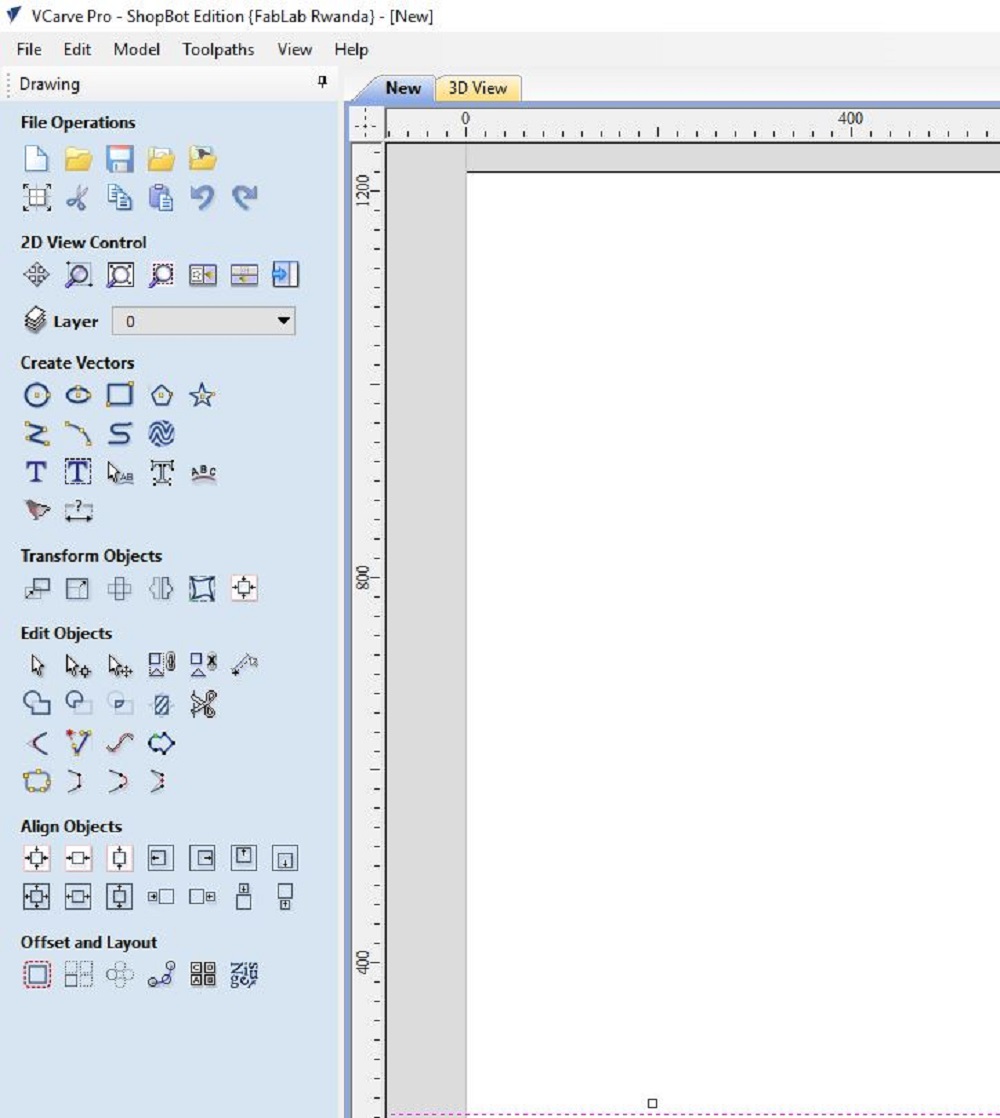Open Job Setup icon
The image size is (1000, 1118).
(x=36, y=198)
